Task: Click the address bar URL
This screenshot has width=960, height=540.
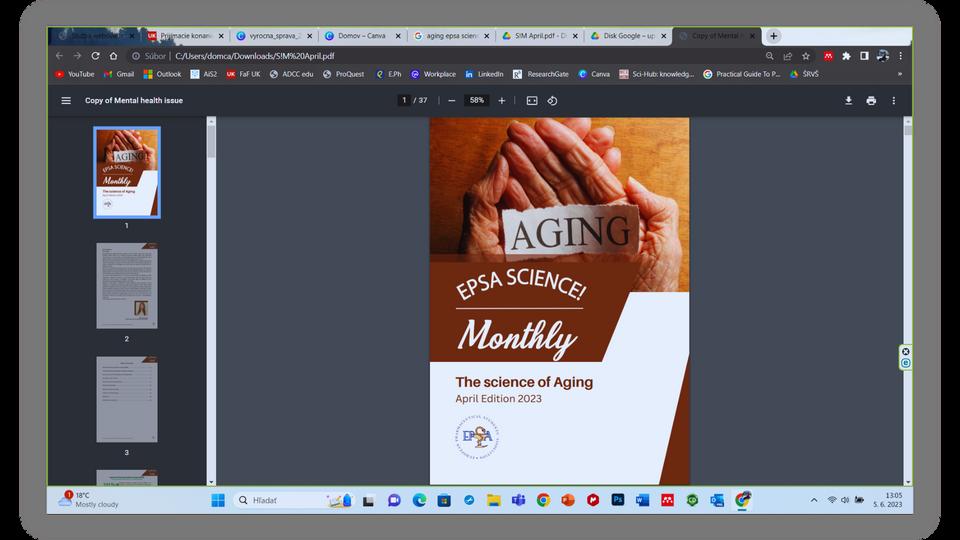Action: 255,56
